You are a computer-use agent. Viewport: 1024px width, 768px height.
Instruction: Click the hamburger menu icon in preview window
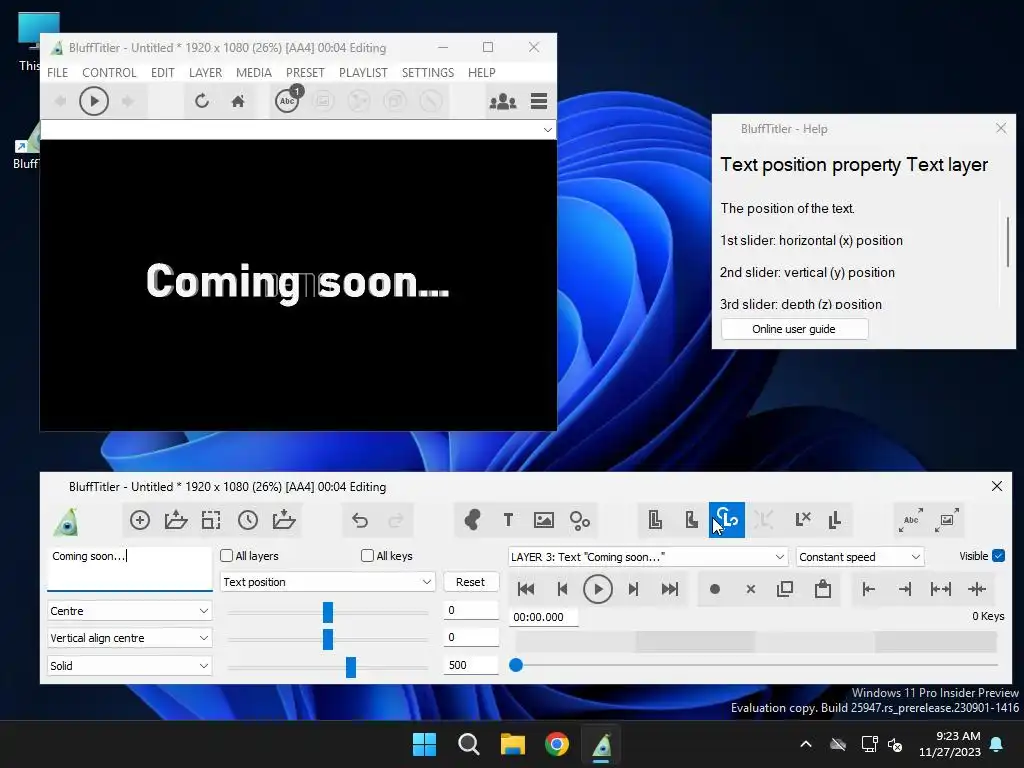[x=539, y=102]
